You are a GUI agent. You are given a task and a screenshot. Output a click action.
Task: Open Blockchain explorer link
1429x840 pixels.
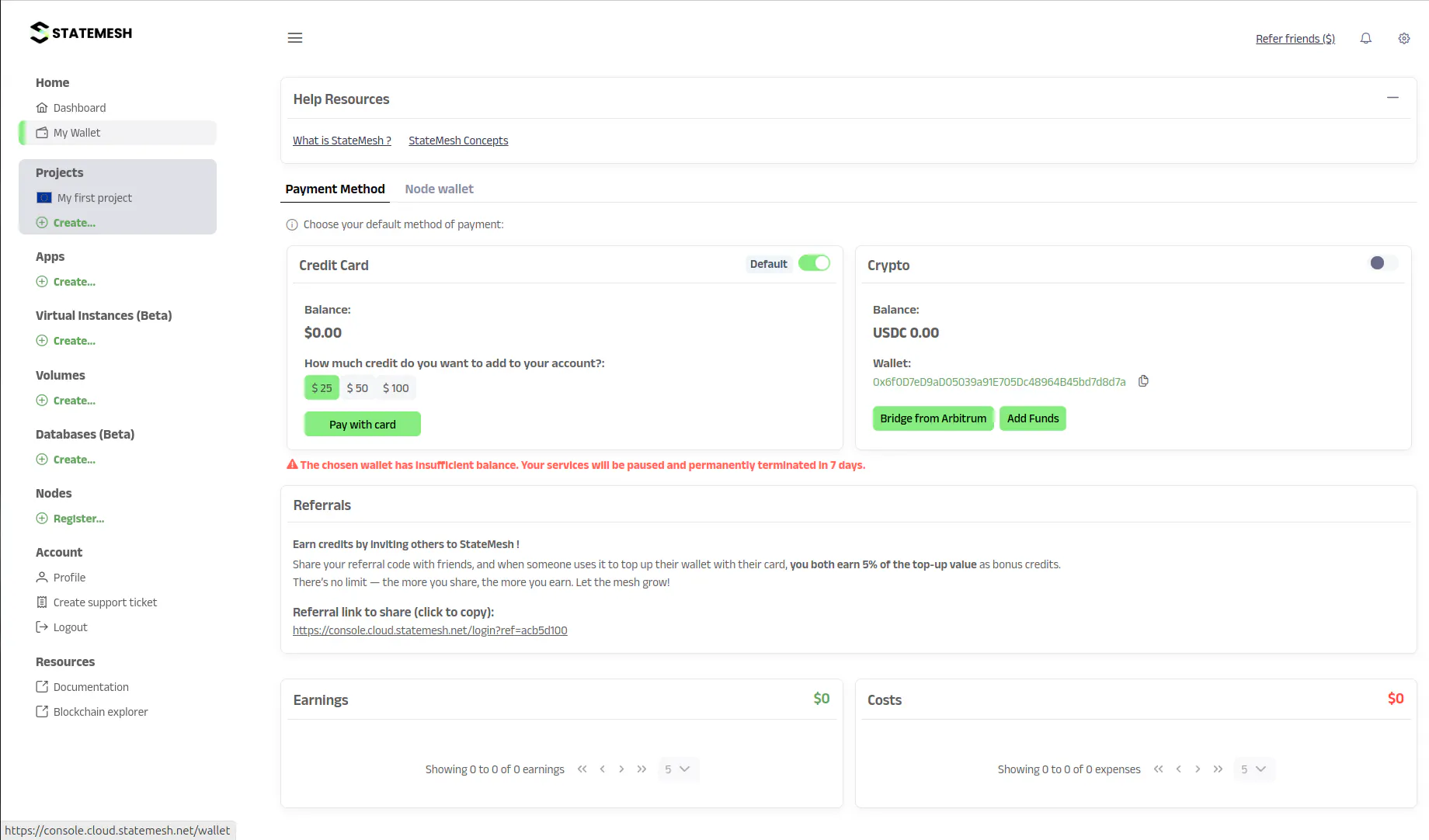[x=117, y=712]
